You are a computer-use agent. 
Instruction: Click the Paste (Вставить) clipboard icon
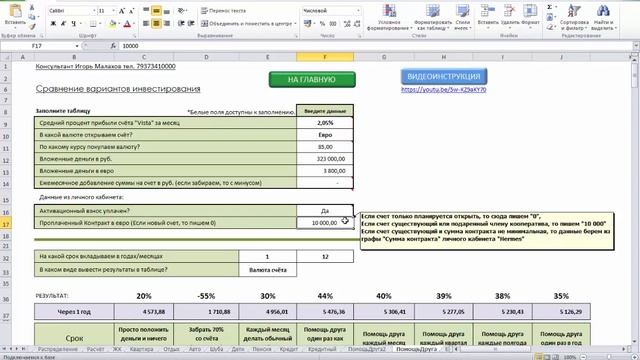point(16,12)
